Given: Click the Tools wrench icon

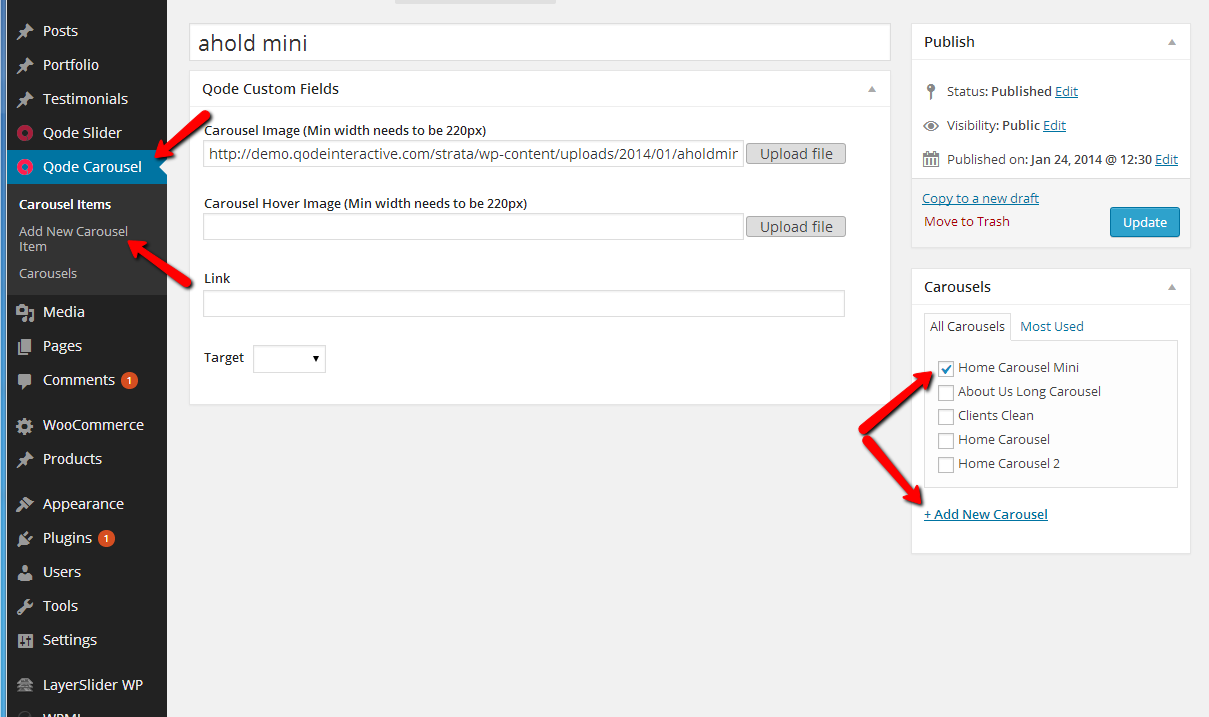Looking at the screenshot, I should point(26,606).
